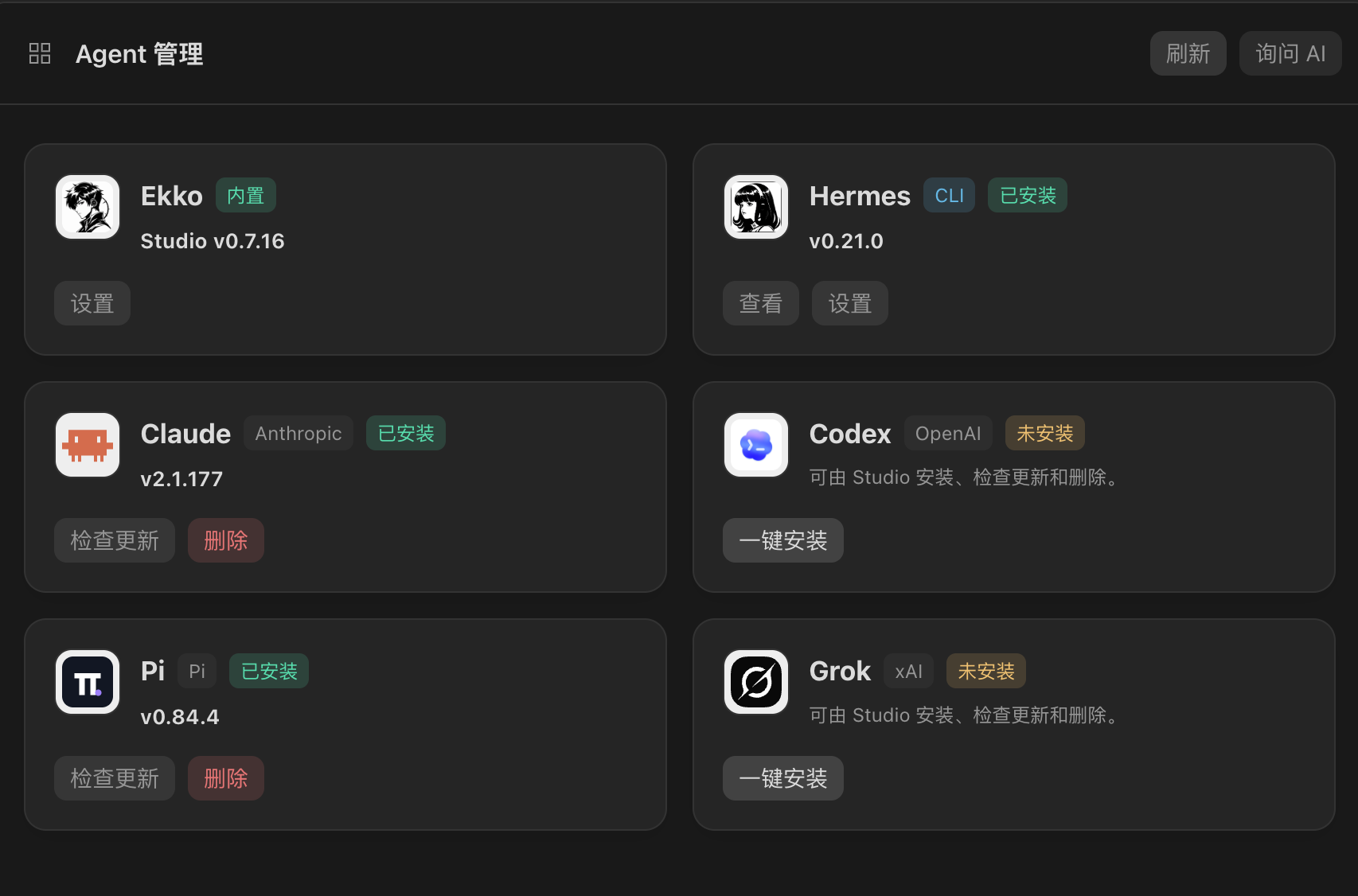Click the 刷新 button

(1188, 53)
